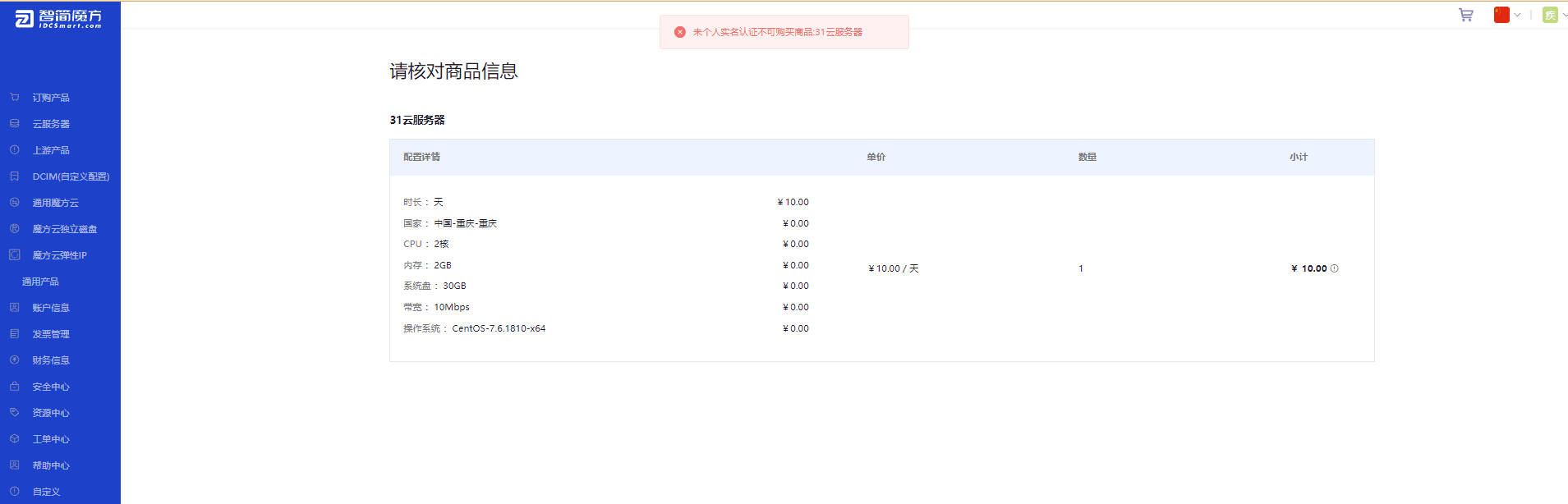Expand the language dropdown chevron

pyautogui.click(x=1517, y=15)
